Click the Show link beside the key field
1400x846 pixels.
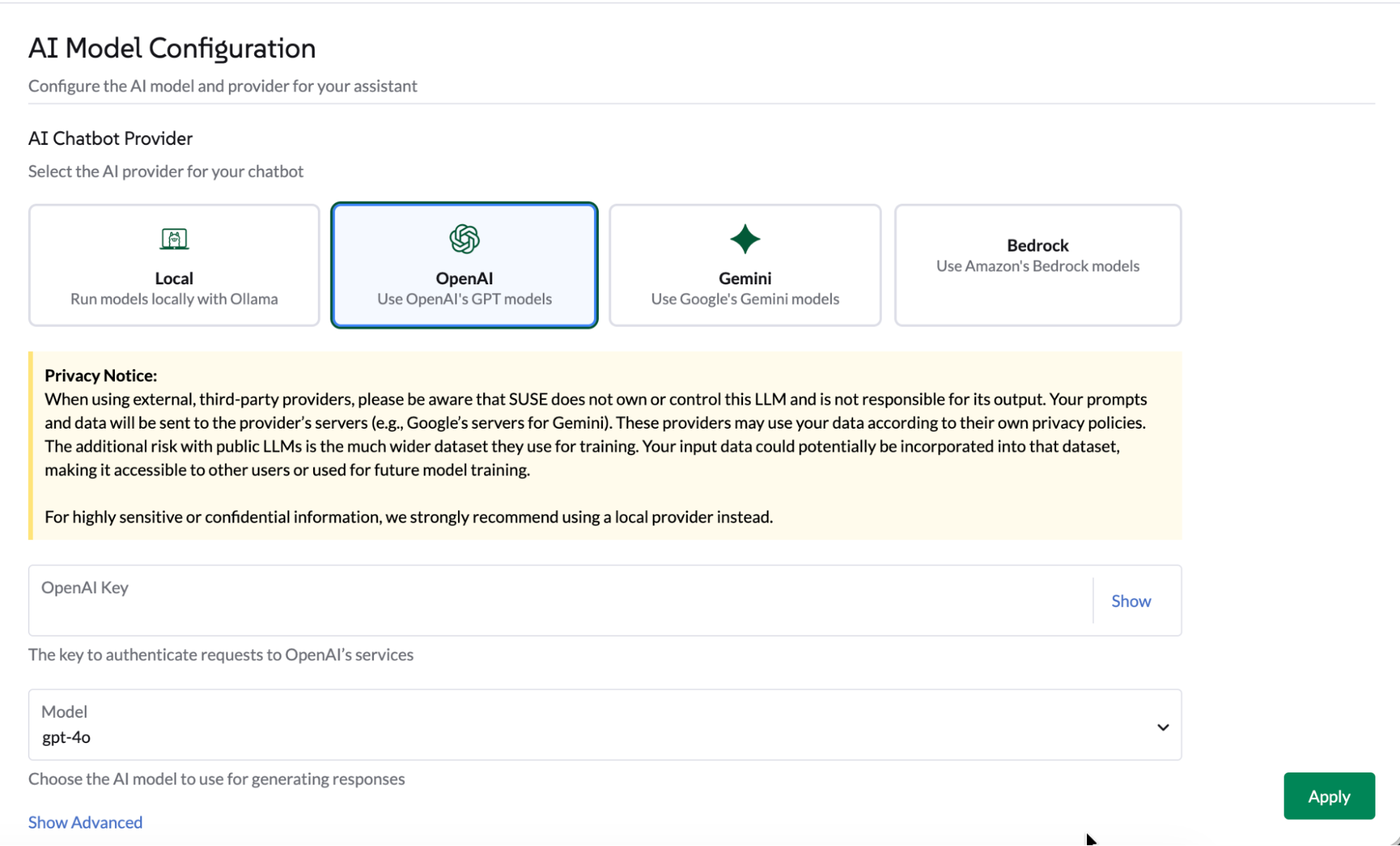[x=1130, y=600]
